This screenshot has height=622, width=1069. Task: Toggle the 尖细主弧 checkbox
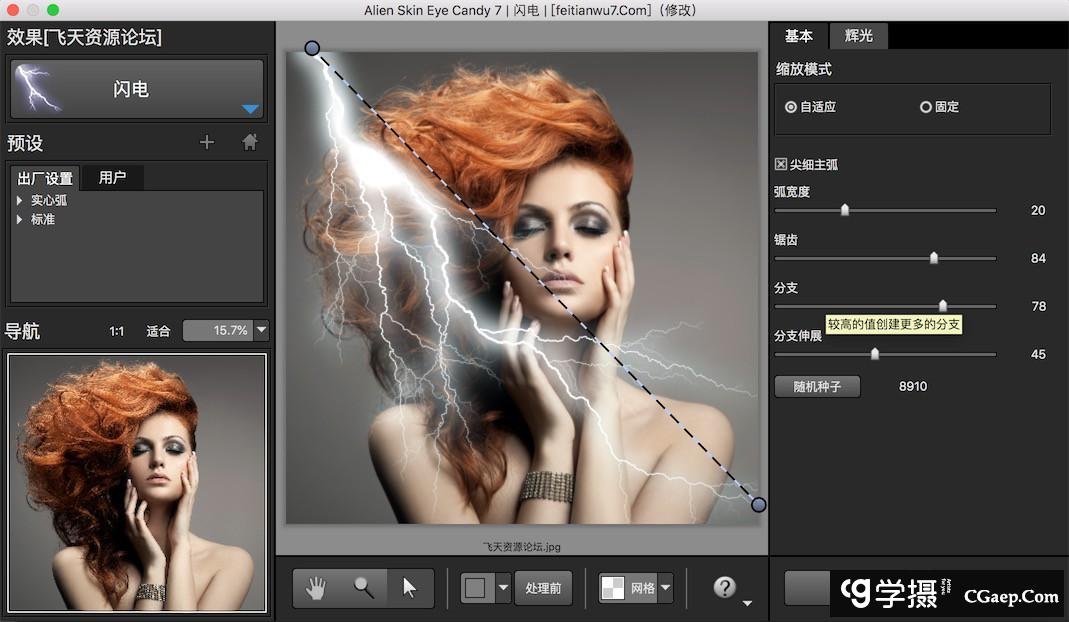point(781,164)
